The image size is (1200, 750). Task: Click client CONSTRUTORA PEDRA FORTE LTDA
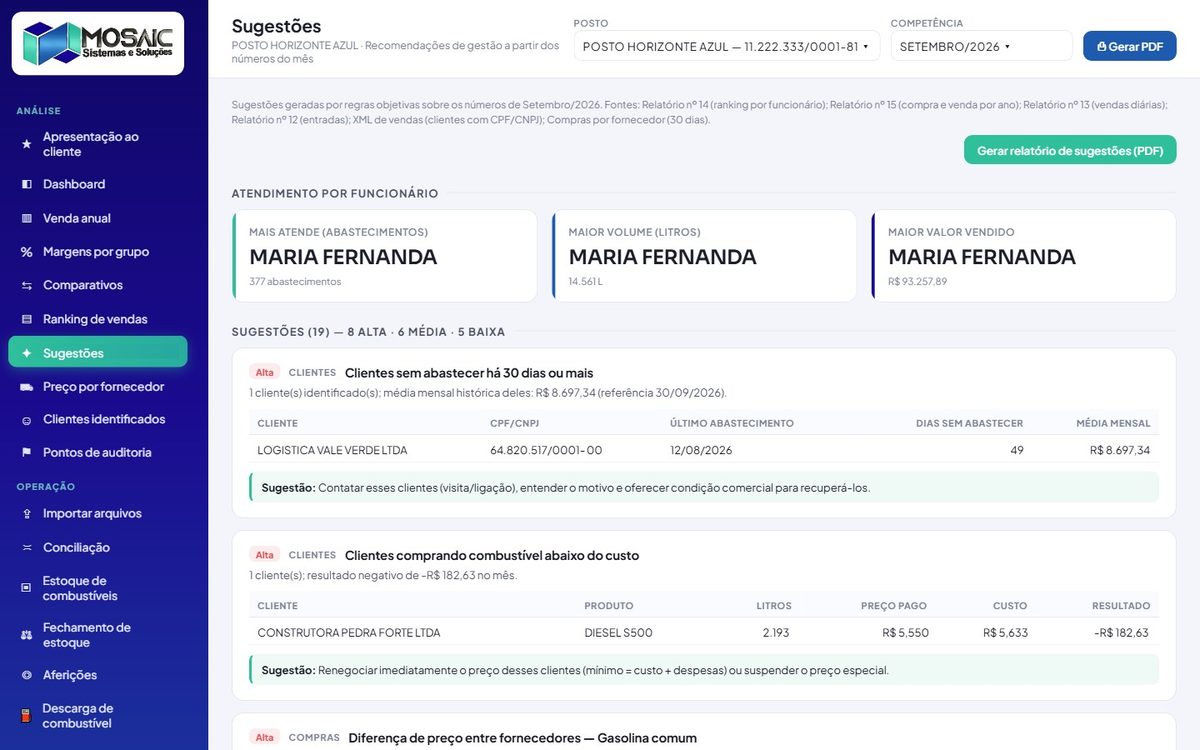click(349, 633)
